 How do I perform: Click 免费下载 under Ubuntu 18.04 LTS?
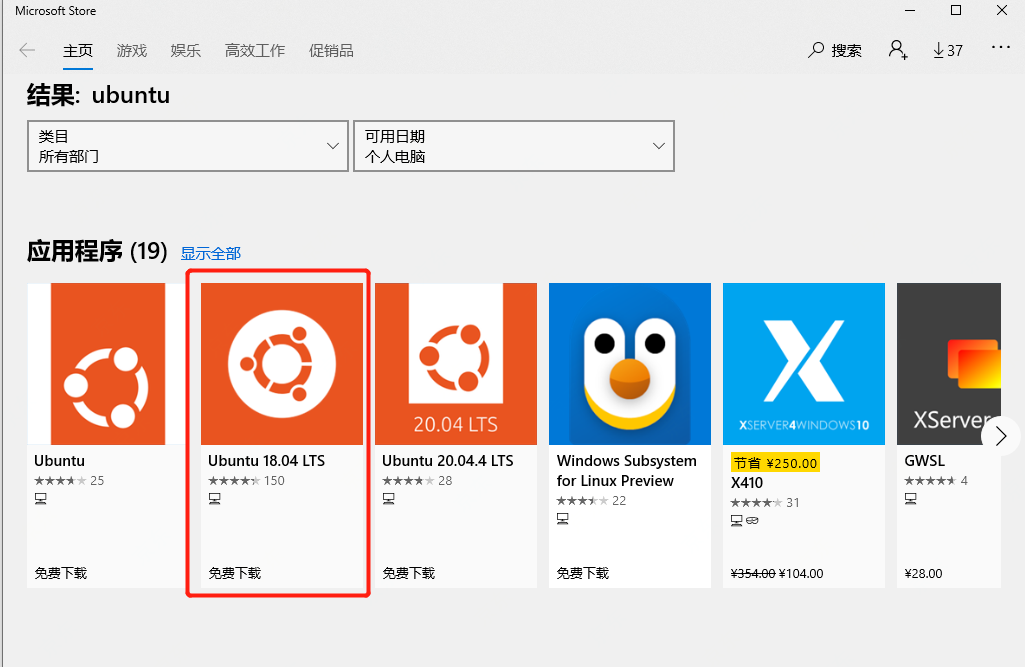tap(235, 573)
